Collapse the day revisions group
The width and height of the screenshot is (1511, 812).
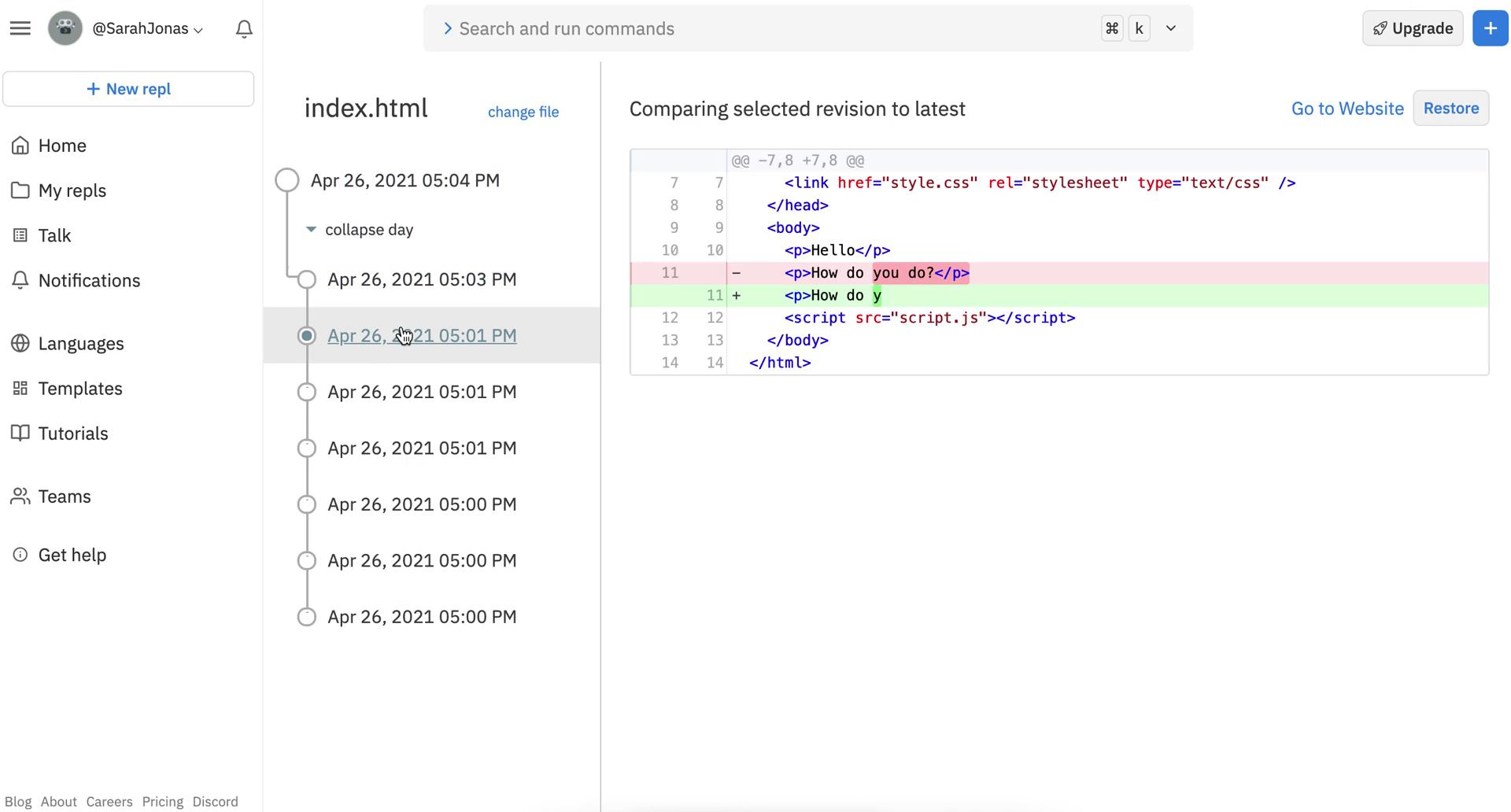click(360, 230)
